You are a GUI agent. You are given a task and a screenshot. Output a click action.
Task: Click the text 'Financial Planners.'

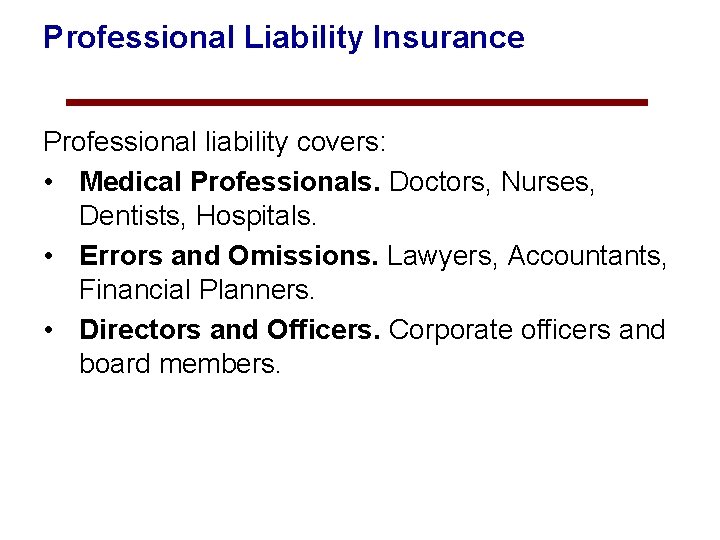197,290
